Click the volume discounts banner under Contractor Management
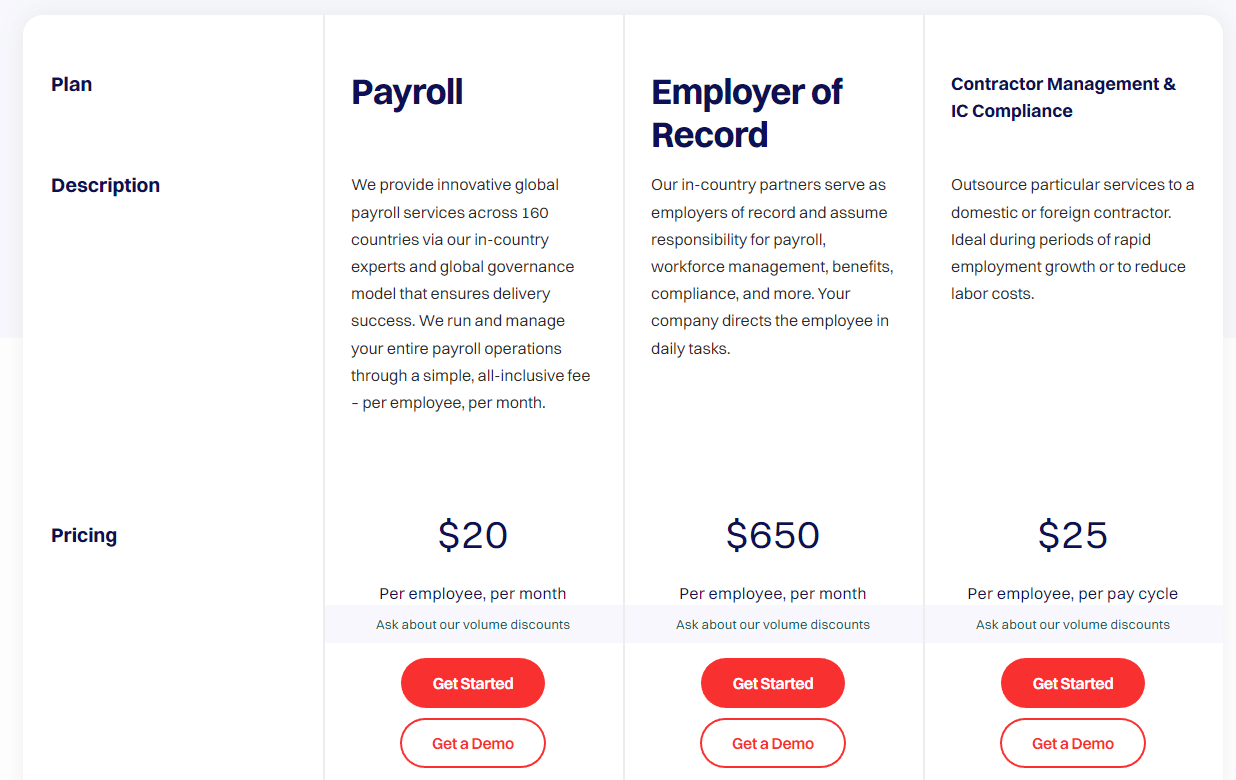This screenshot has height=780, width=1236. [x=1072, y=624]
